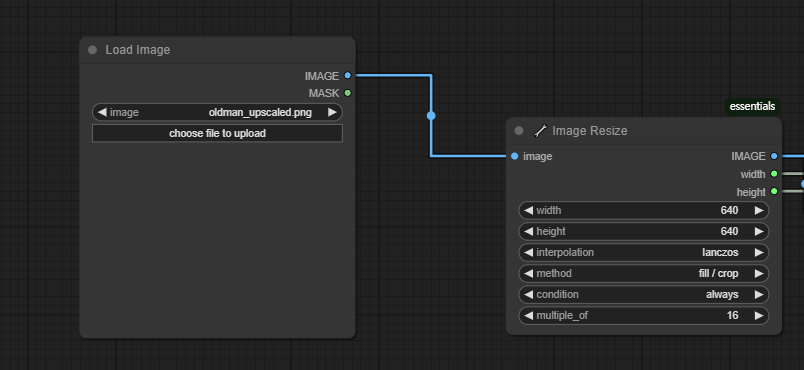Click the Load Image node title

pyautogui.click(x=137, y=50)
